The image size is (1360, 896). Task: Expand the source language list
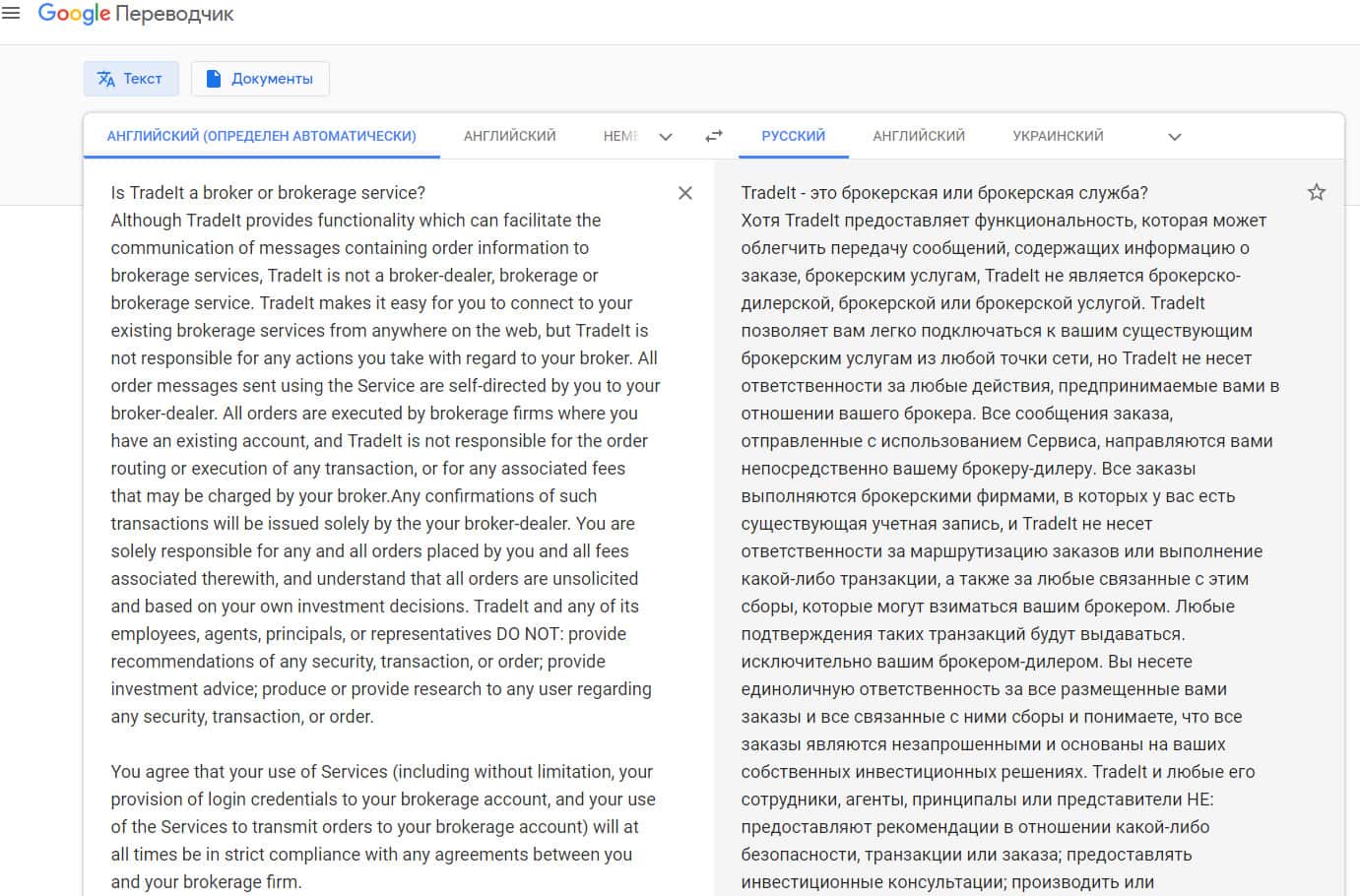pyautogui.click(x=666, y=137)
